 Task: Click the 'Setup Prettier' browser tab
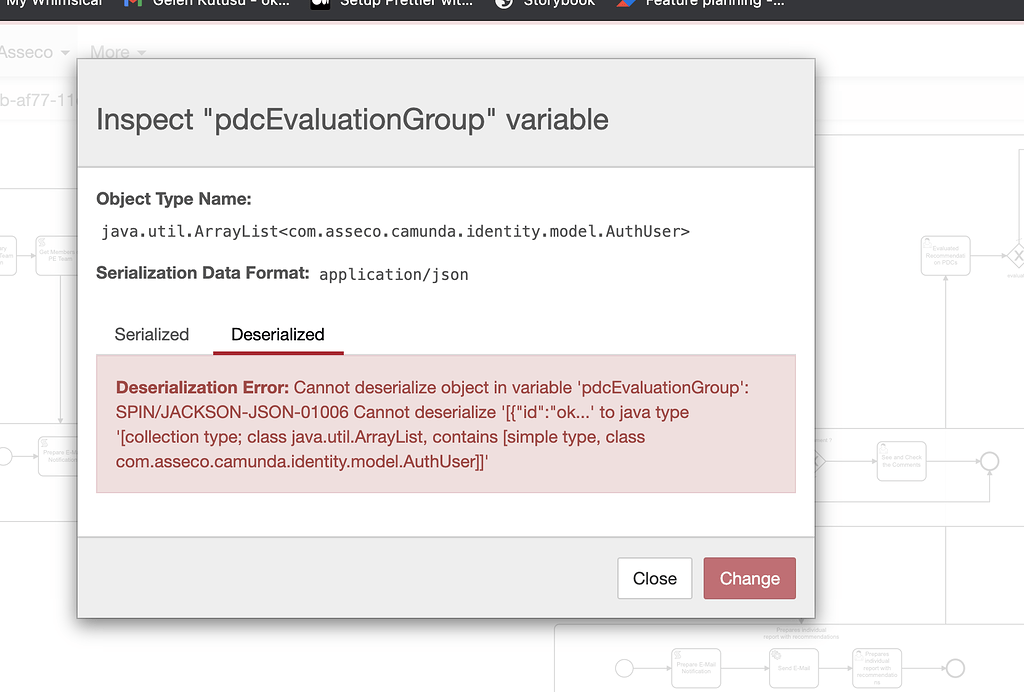pyautogui.click(x=392, y=3)
